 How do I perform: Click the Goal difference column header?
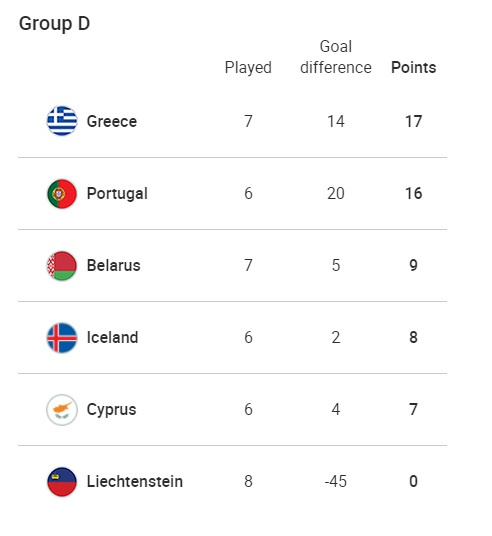click(336, 57)
